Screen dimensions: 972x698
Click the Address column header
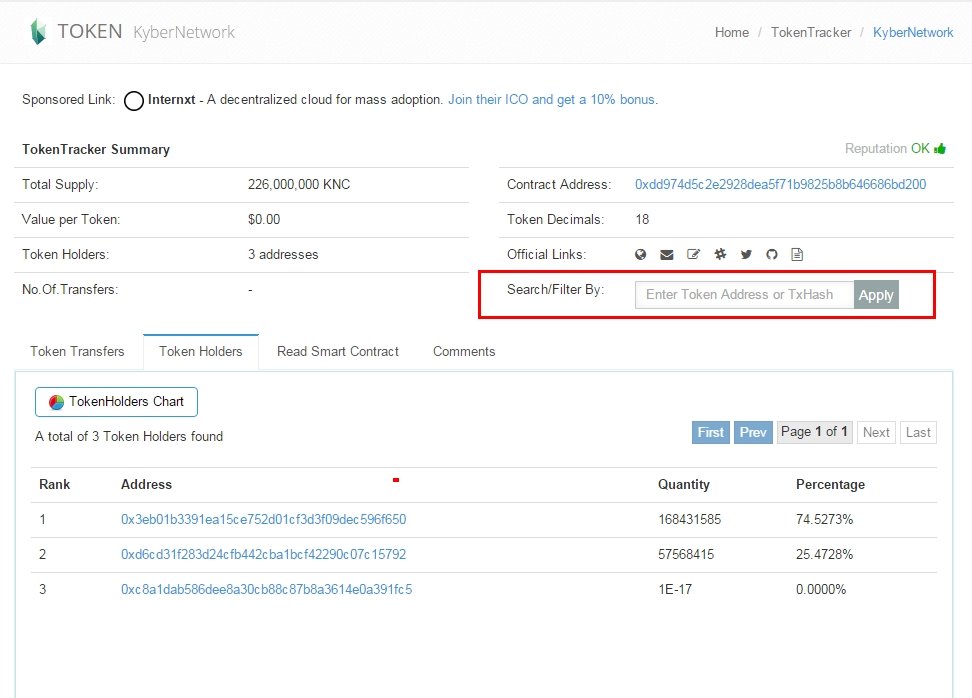(x=146, y=485)
